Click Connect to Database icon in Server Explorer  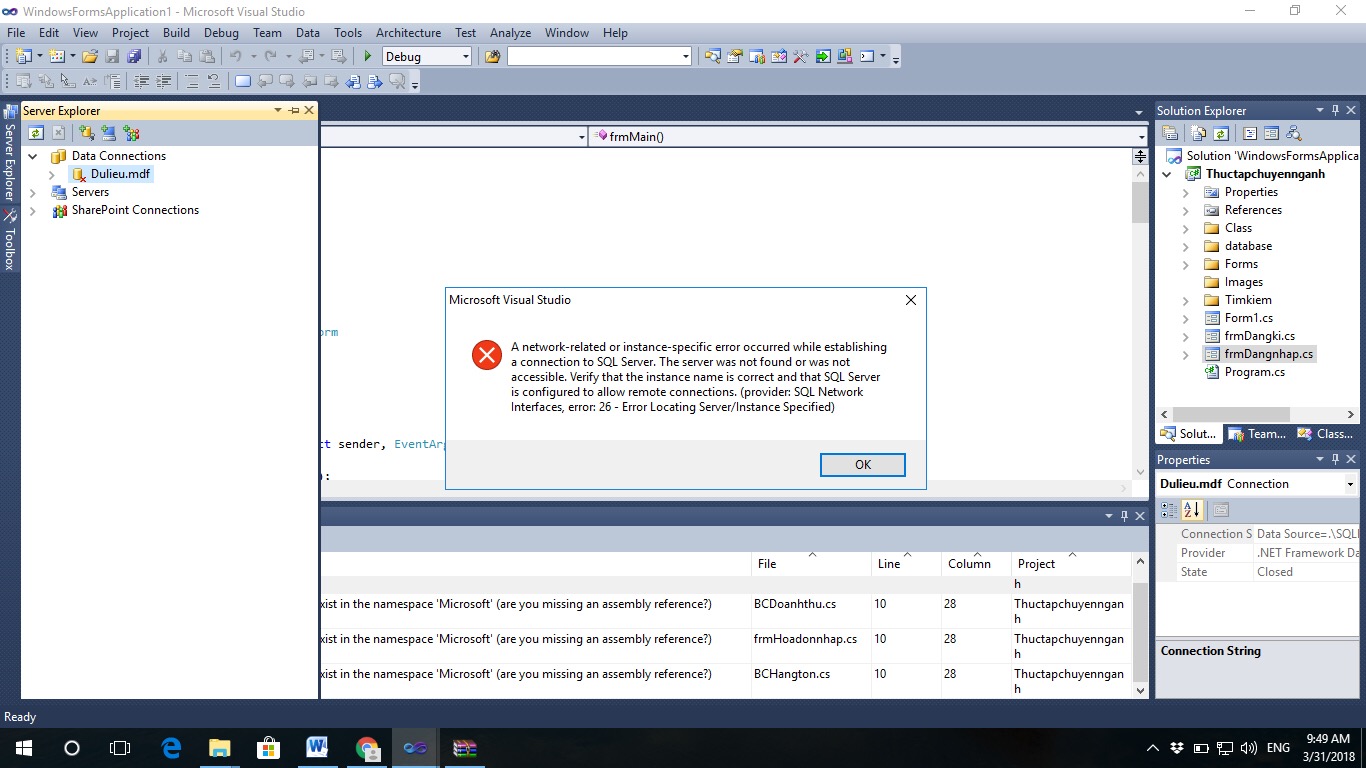(87, 132)
